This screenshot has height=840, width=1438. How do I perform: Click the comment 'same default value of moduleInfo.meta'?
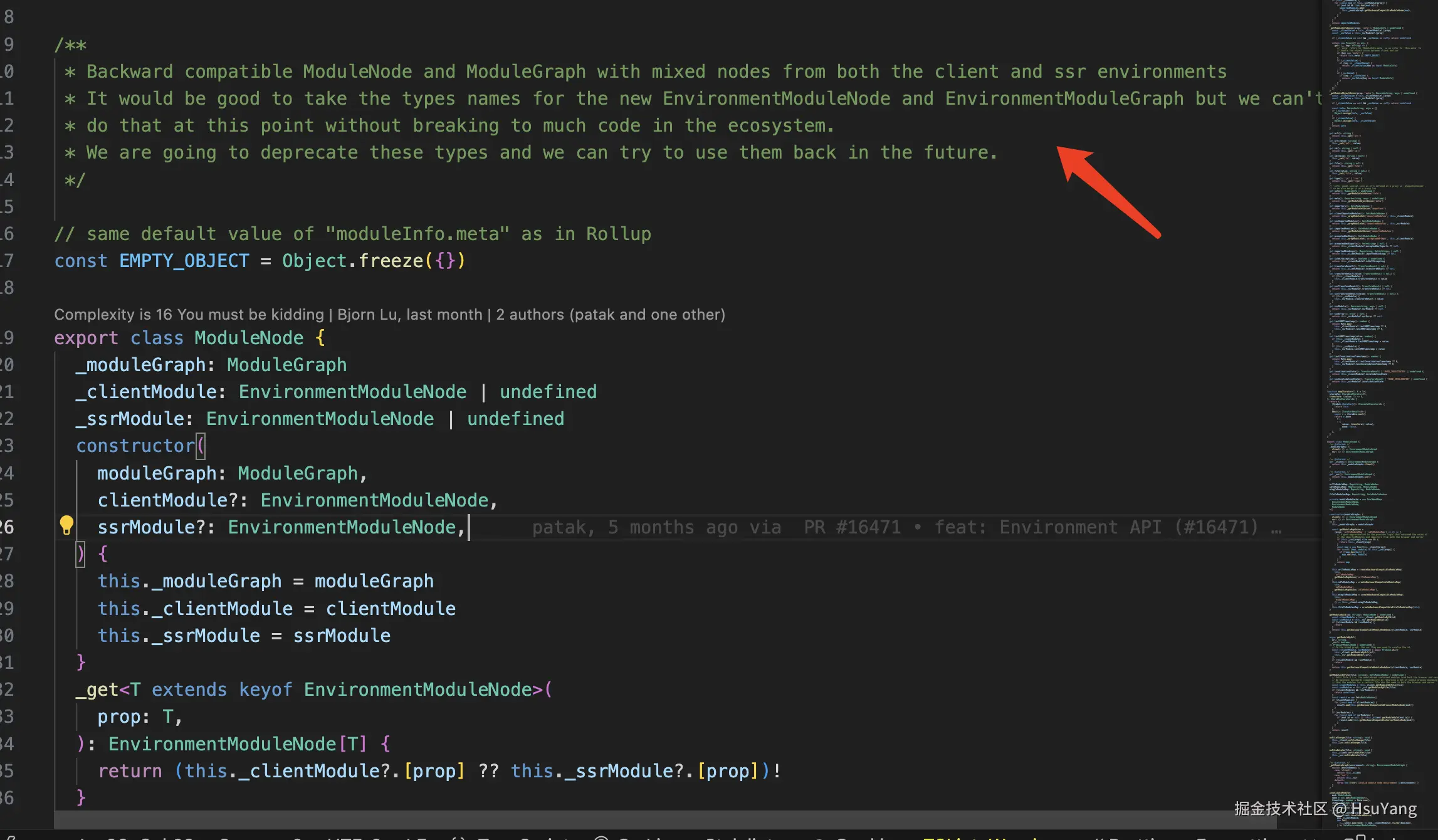352,234
